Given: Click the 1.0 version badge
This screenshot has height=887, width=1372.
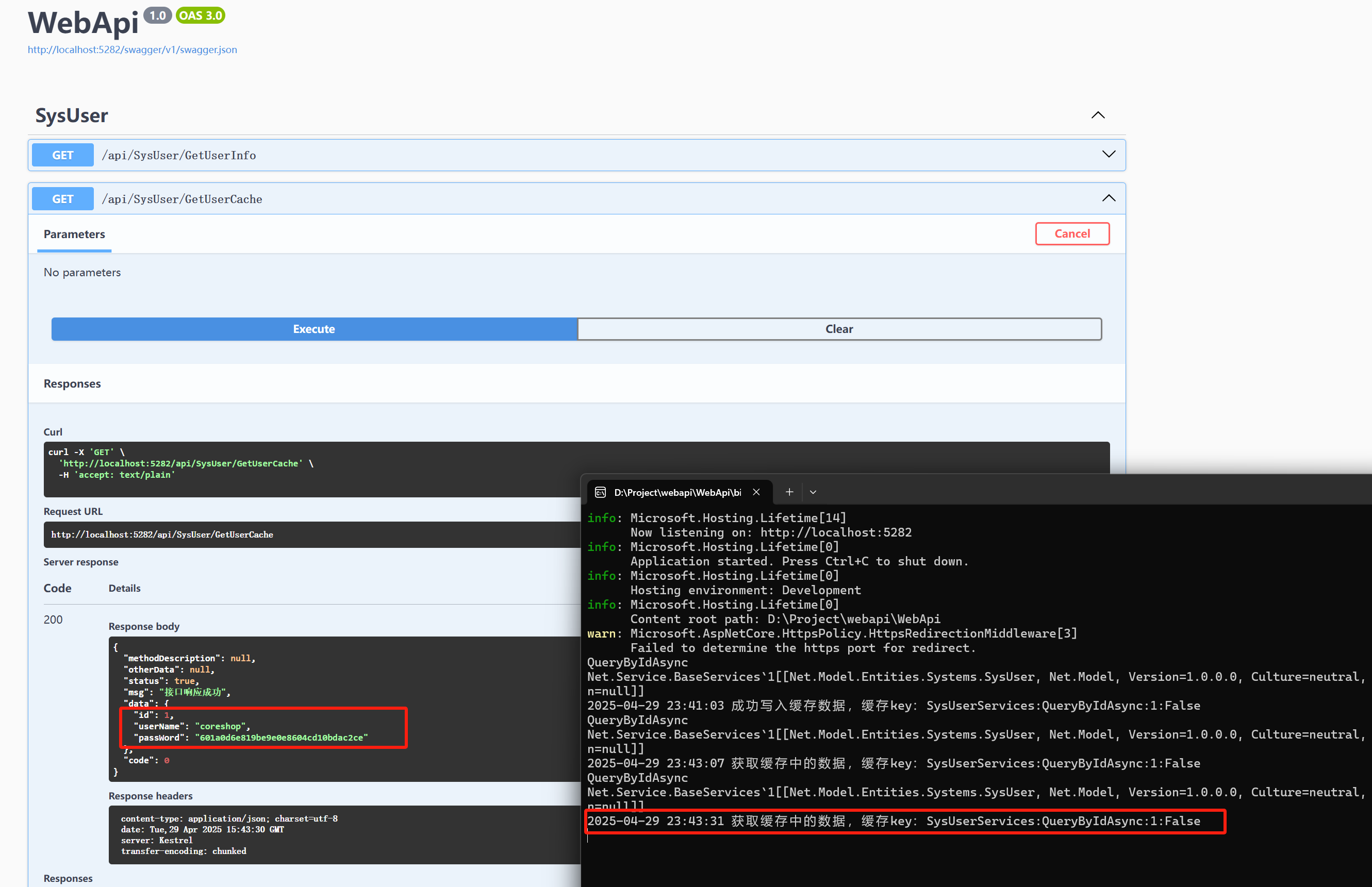Looking at the screenshot, I should pos(157,15).
